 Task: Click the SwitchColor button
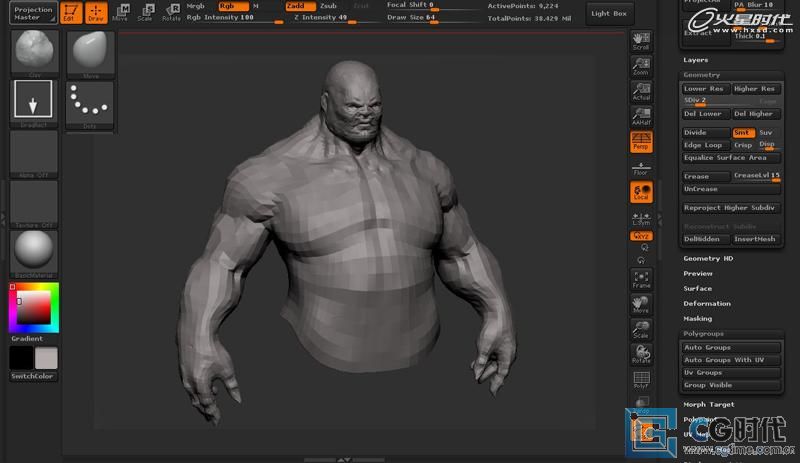coord(33,376)
